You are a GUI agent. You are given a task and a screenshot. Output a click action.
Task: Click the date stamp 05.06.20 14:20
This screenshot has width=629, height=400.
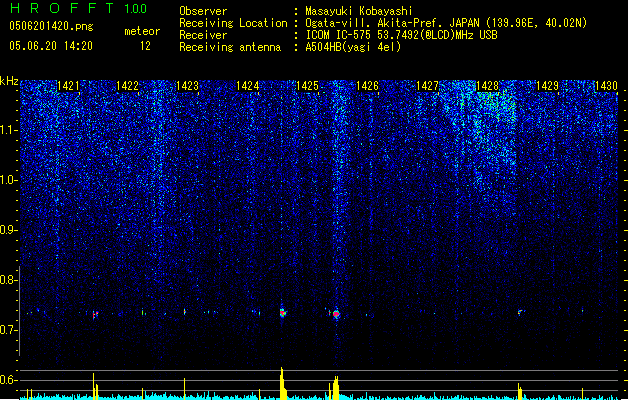click(x=51, y=46)
